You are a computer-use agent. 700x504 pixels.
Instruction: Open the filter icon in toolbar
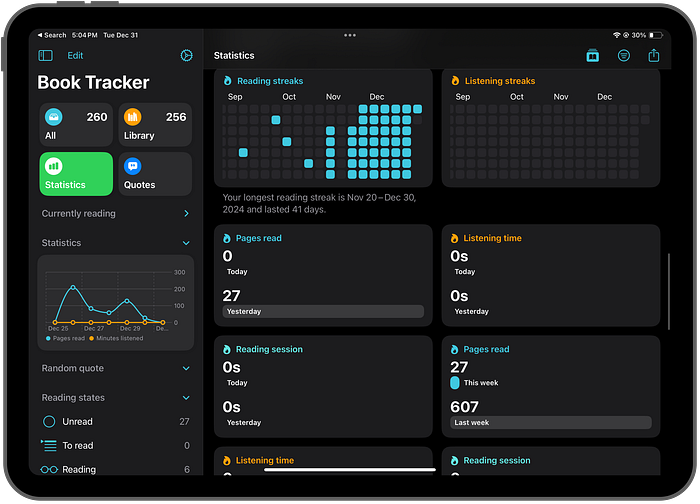coord(624,55)
